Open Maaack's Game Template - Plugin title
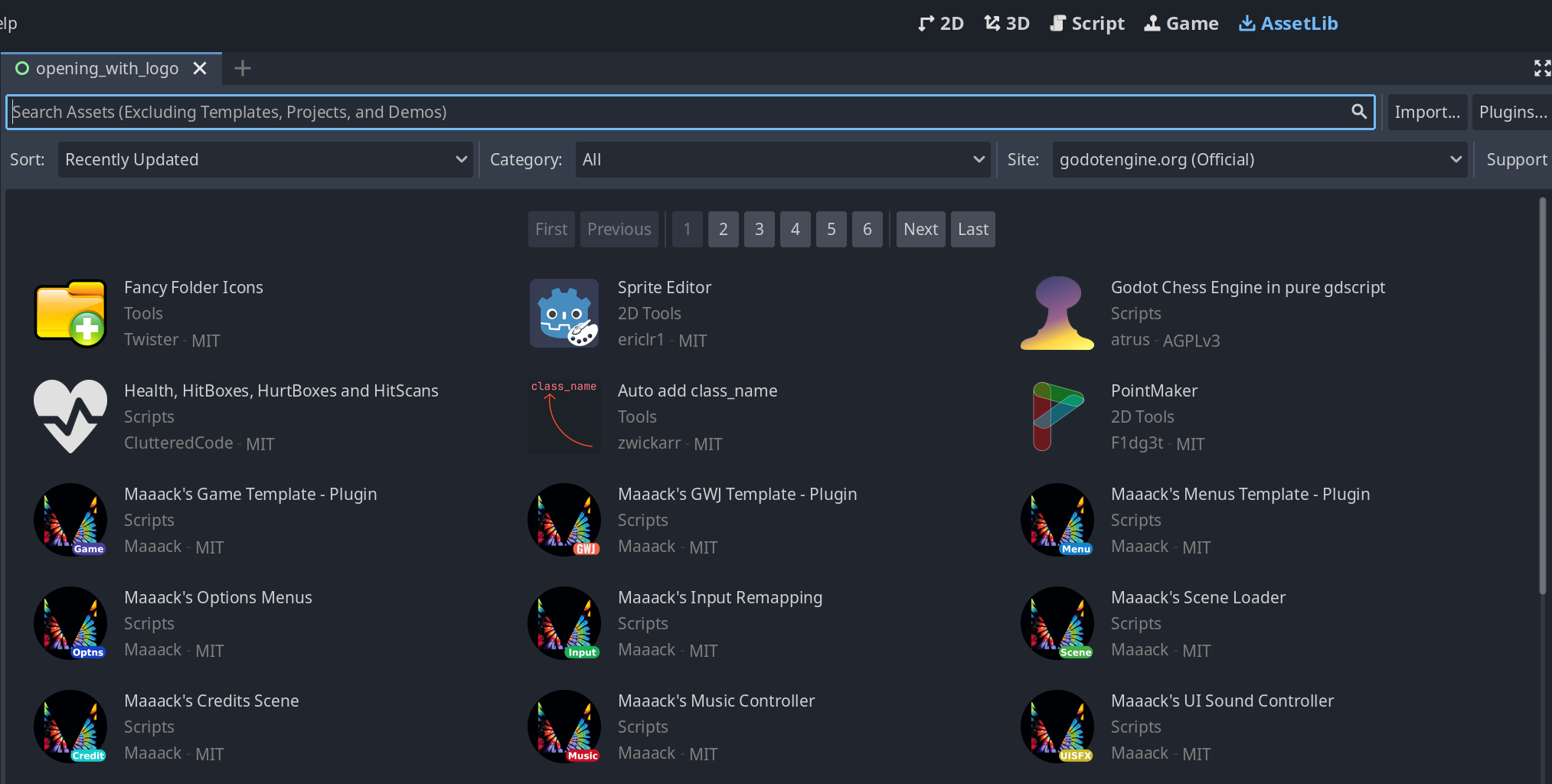The height and width of the screenshot is (784, 1552). tap(250, 495)
